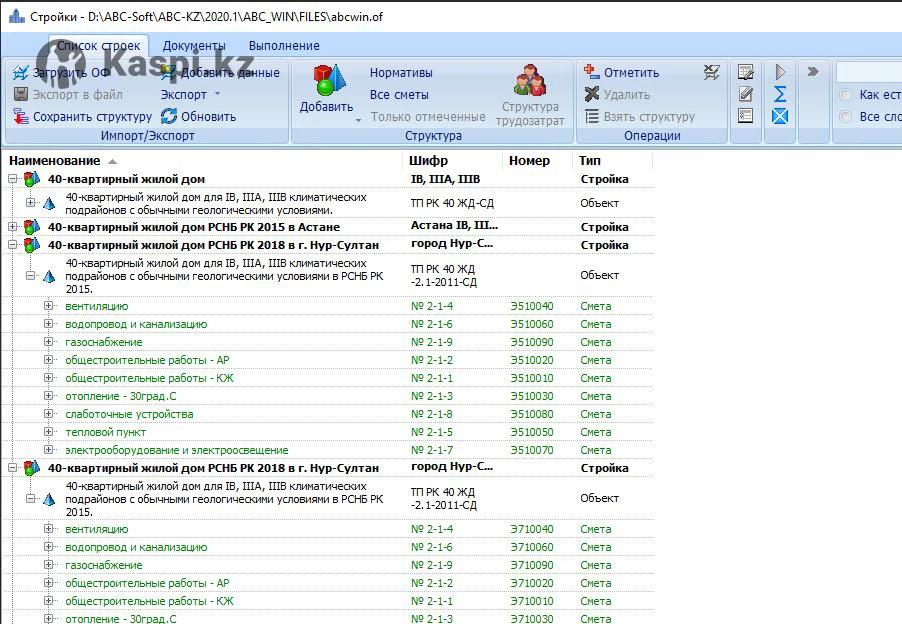Click the Все сметы button
Image resolution: width=902 pixels, height=624 pixels.
click(x=399, y=95)
